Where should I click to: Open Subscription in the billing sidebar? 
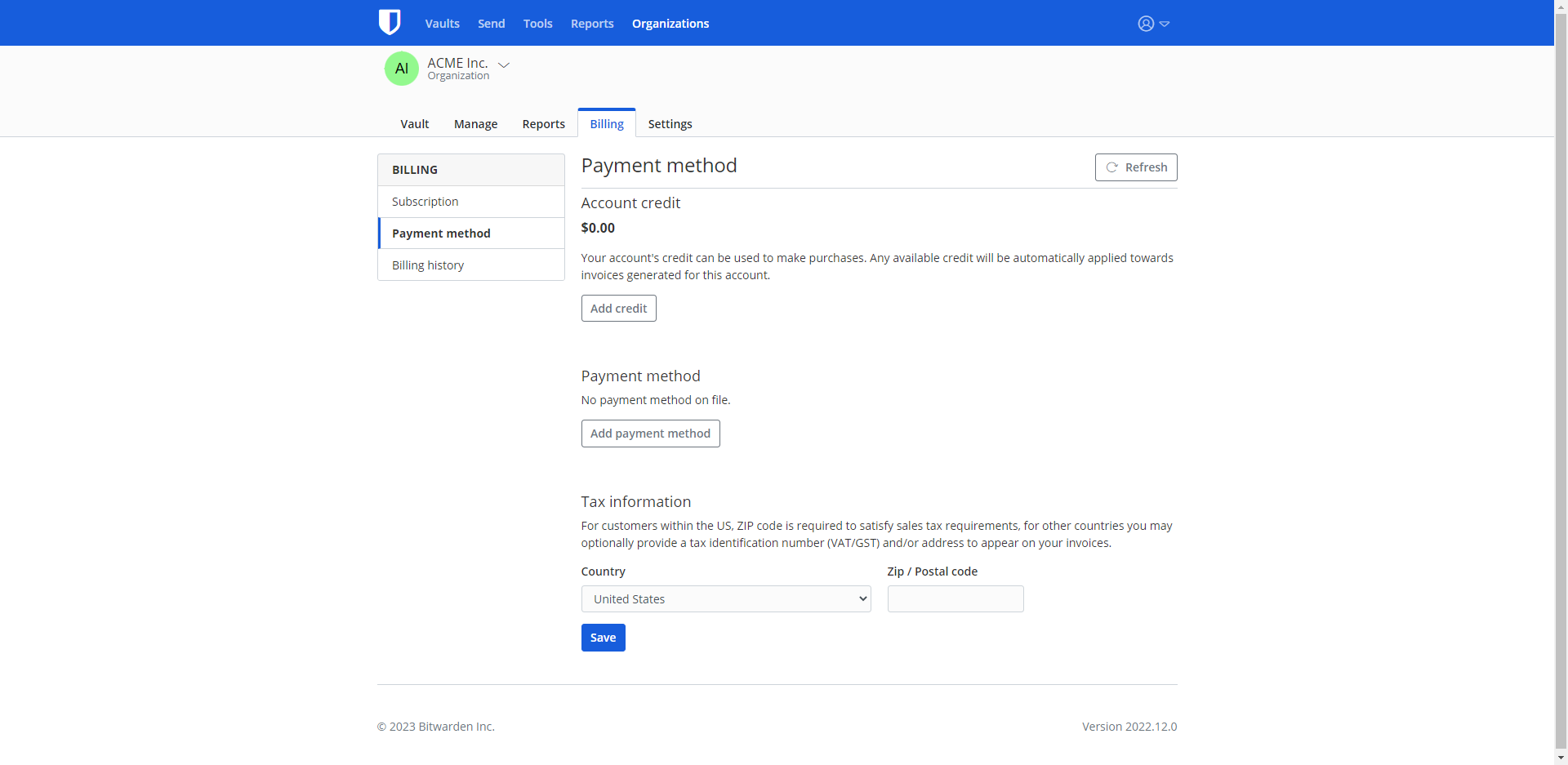pos(471,202)
